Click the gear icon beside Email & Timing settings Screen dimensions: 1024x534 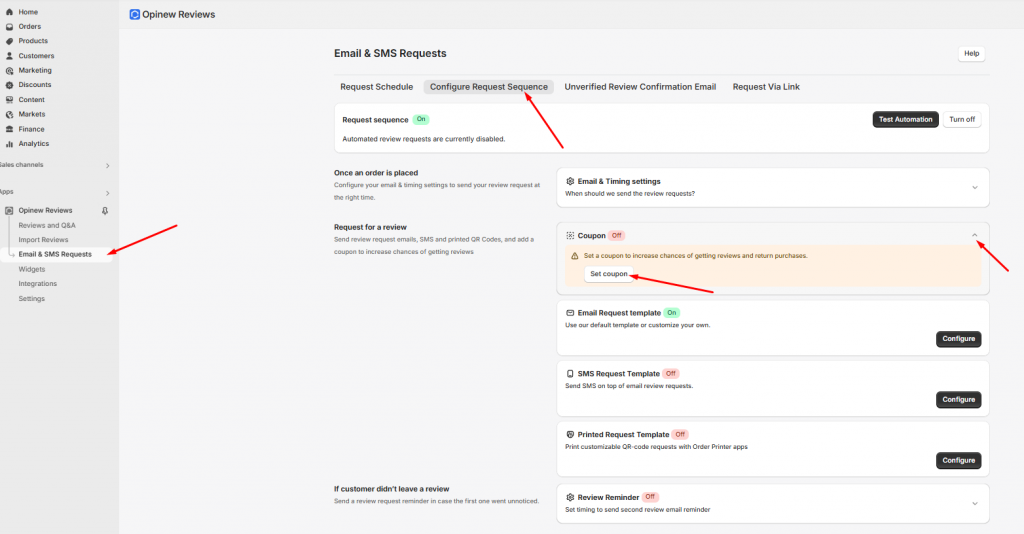(x=570, y=181)
